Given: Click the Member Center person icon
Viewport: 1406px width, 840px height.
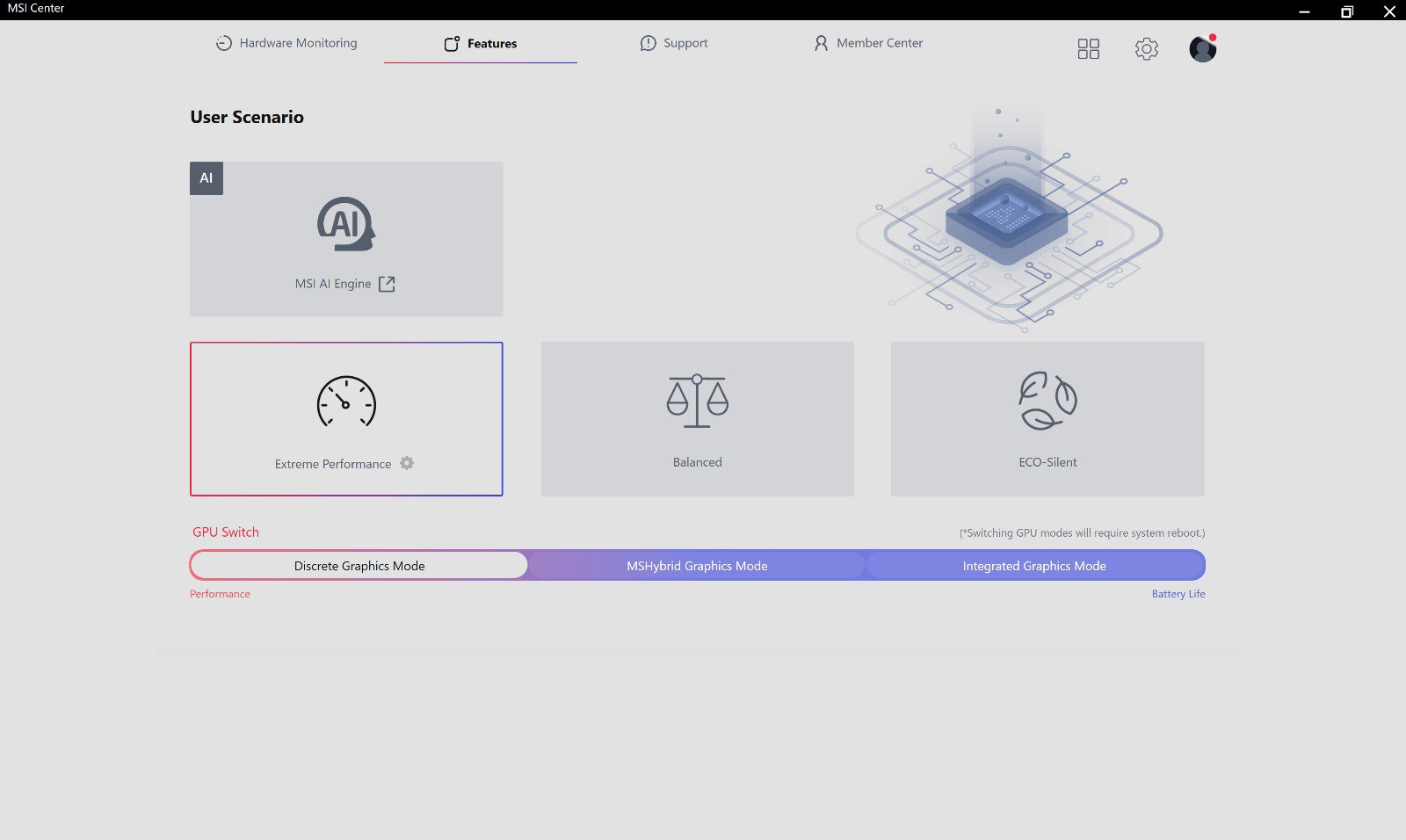Looking at the screenshot, I should 821,43.
